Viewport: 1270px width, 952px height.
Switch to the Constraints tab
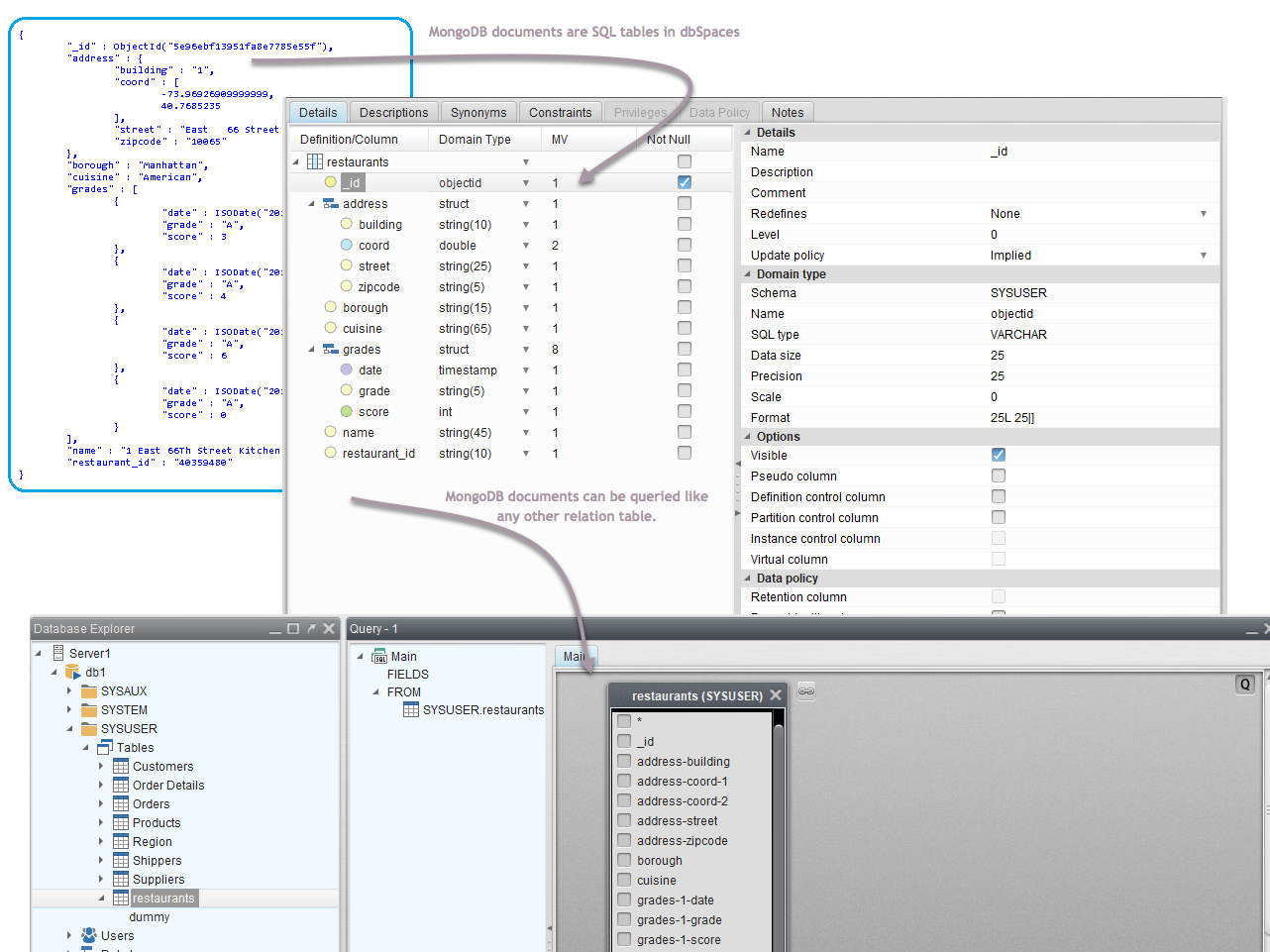560,113
